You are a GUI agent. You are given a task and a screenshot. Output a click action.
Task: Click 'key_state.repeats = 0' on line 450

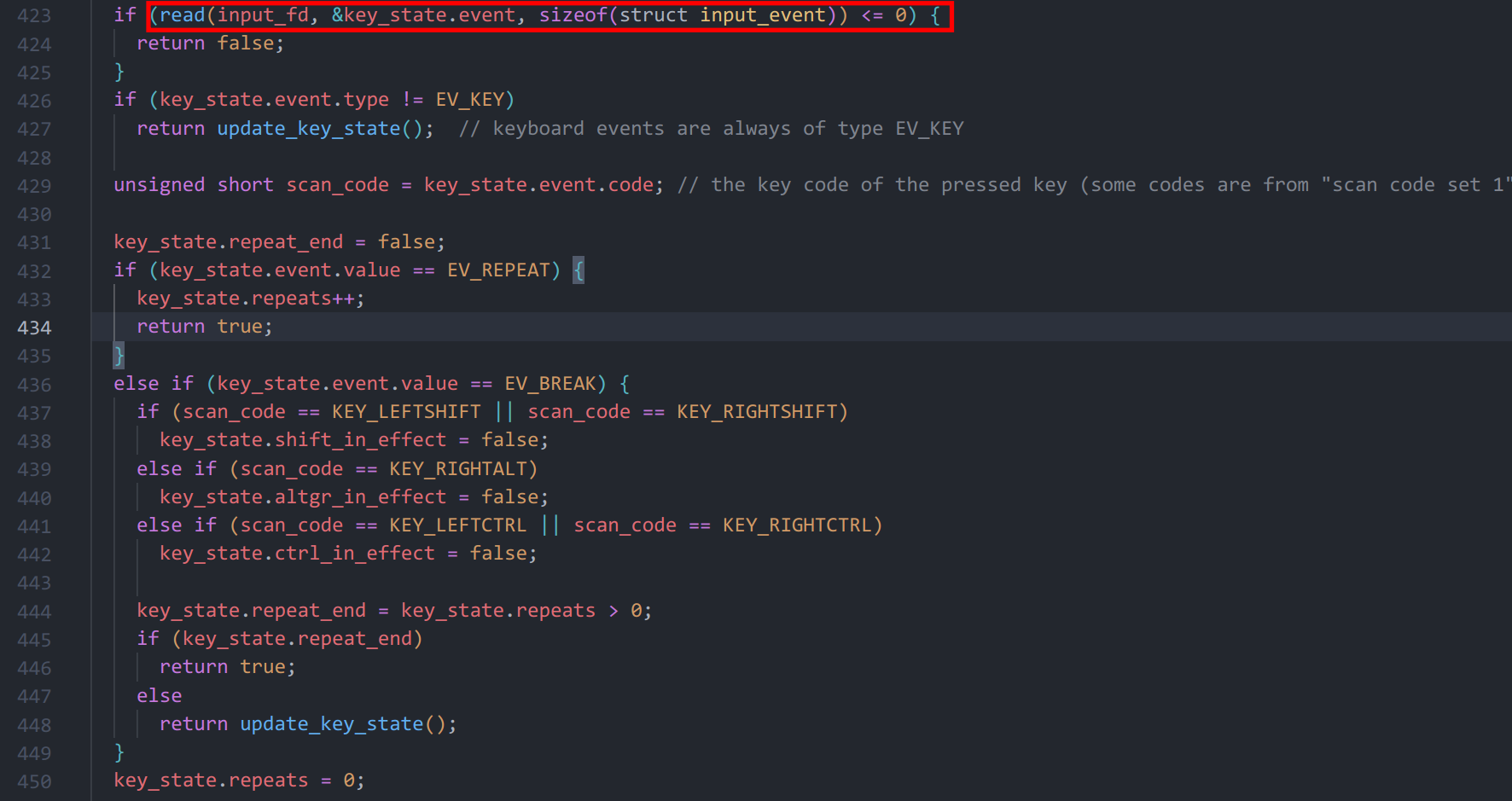click(234, 781)
